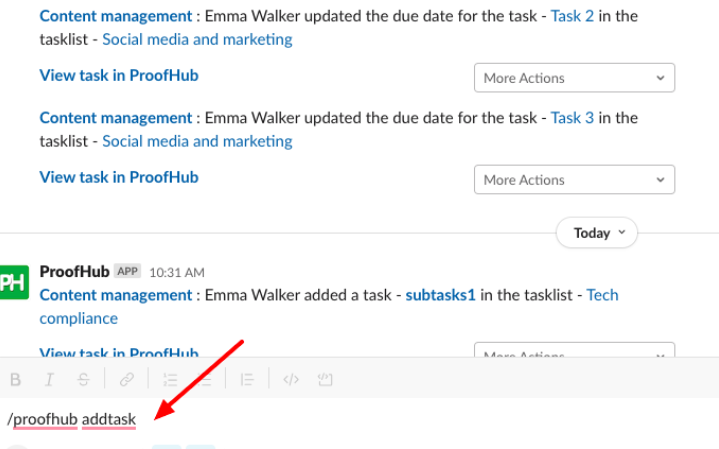Open Content management link in Task 3 message

tap(116, 118)
